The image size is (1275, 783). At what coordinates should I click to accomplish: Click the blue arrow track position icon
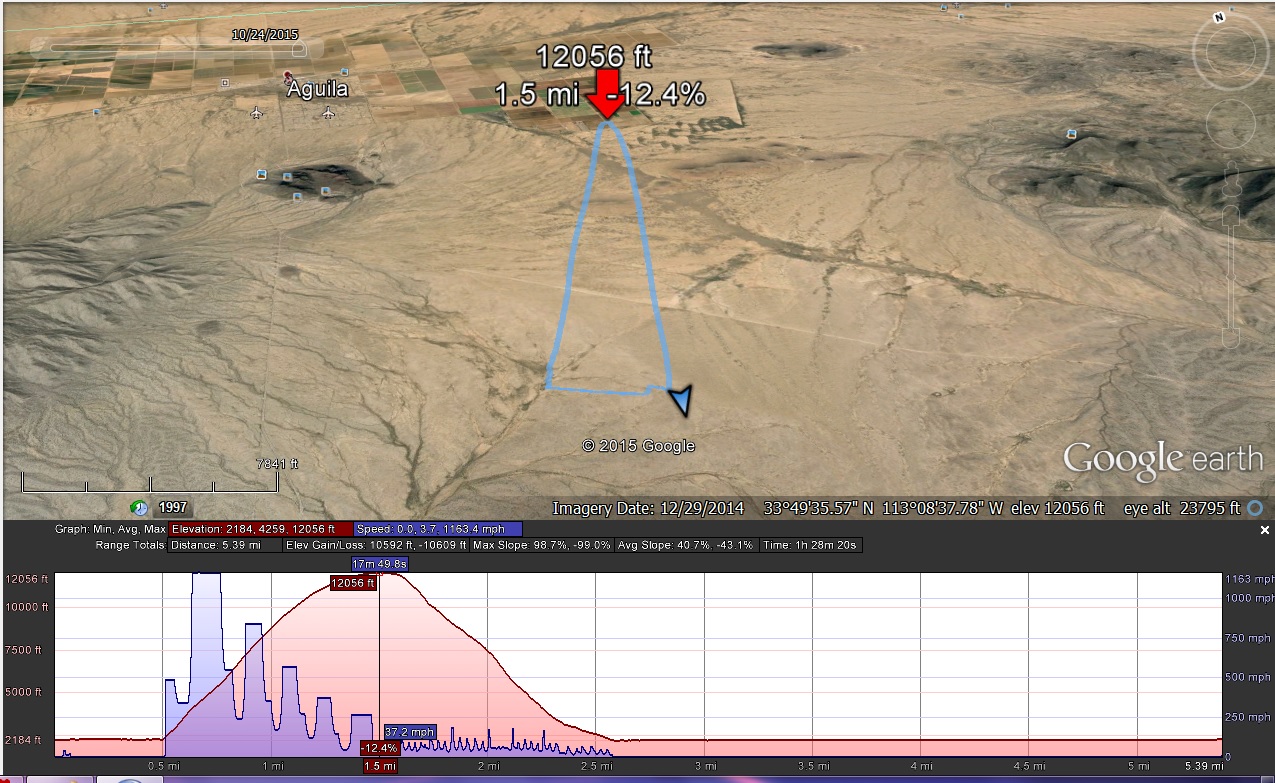pyautogui.click(x=680, y=400)
